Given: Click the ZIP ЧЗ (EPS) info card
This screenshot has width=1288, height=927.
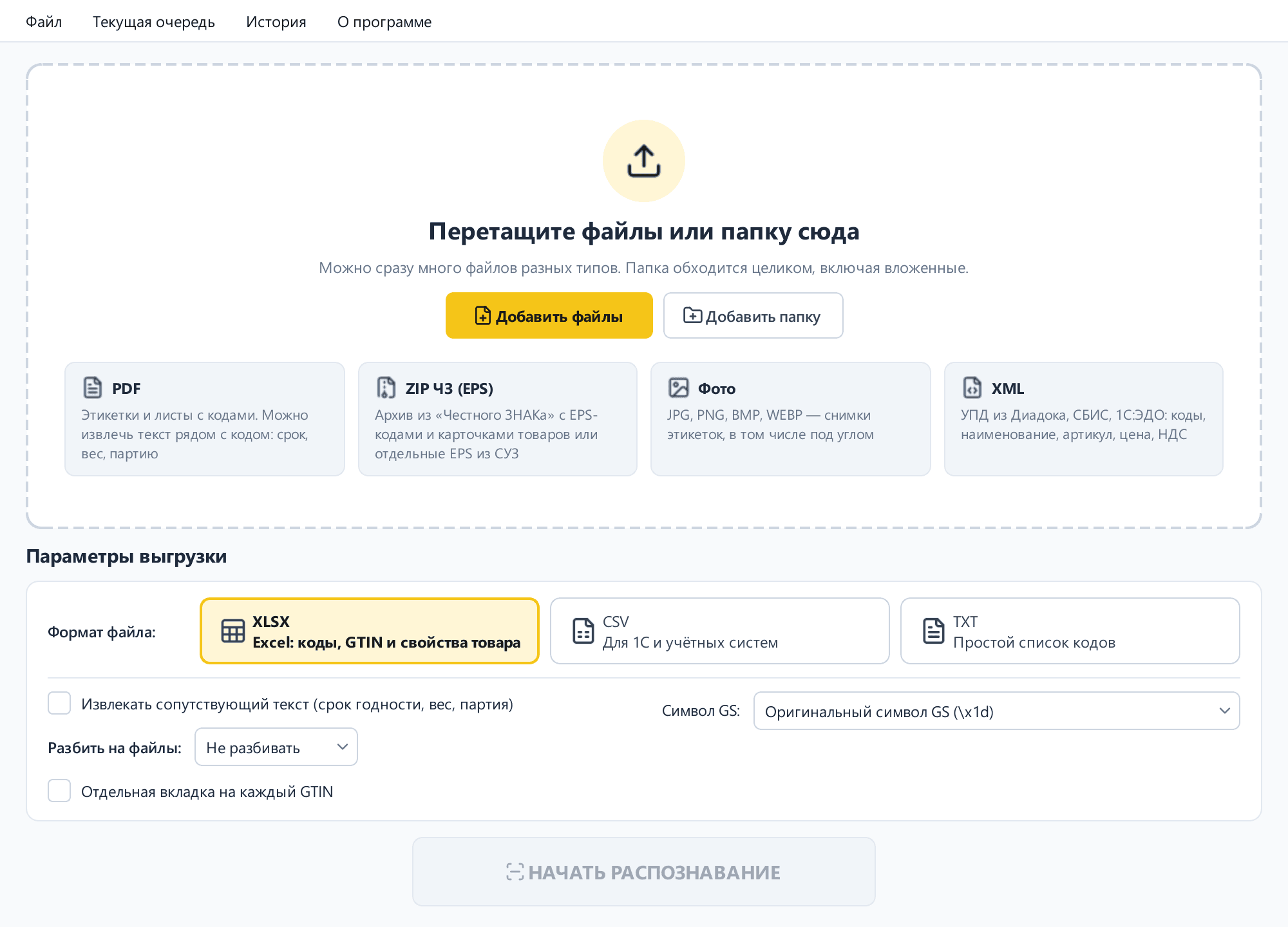Looking at the screenshot, I should point(498,419).
